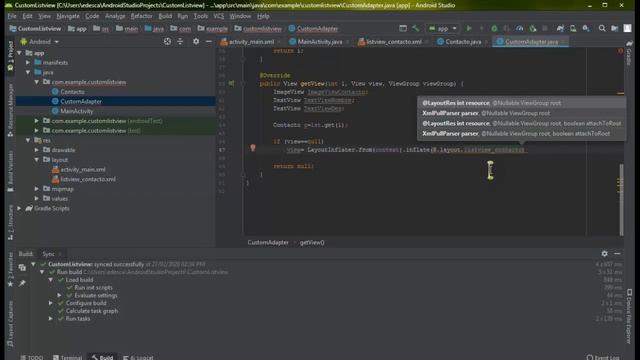This screenshot has width=640, height=360.
Task: Switch to listview_contacto.xml editor tab
Action: coord(393,42)
